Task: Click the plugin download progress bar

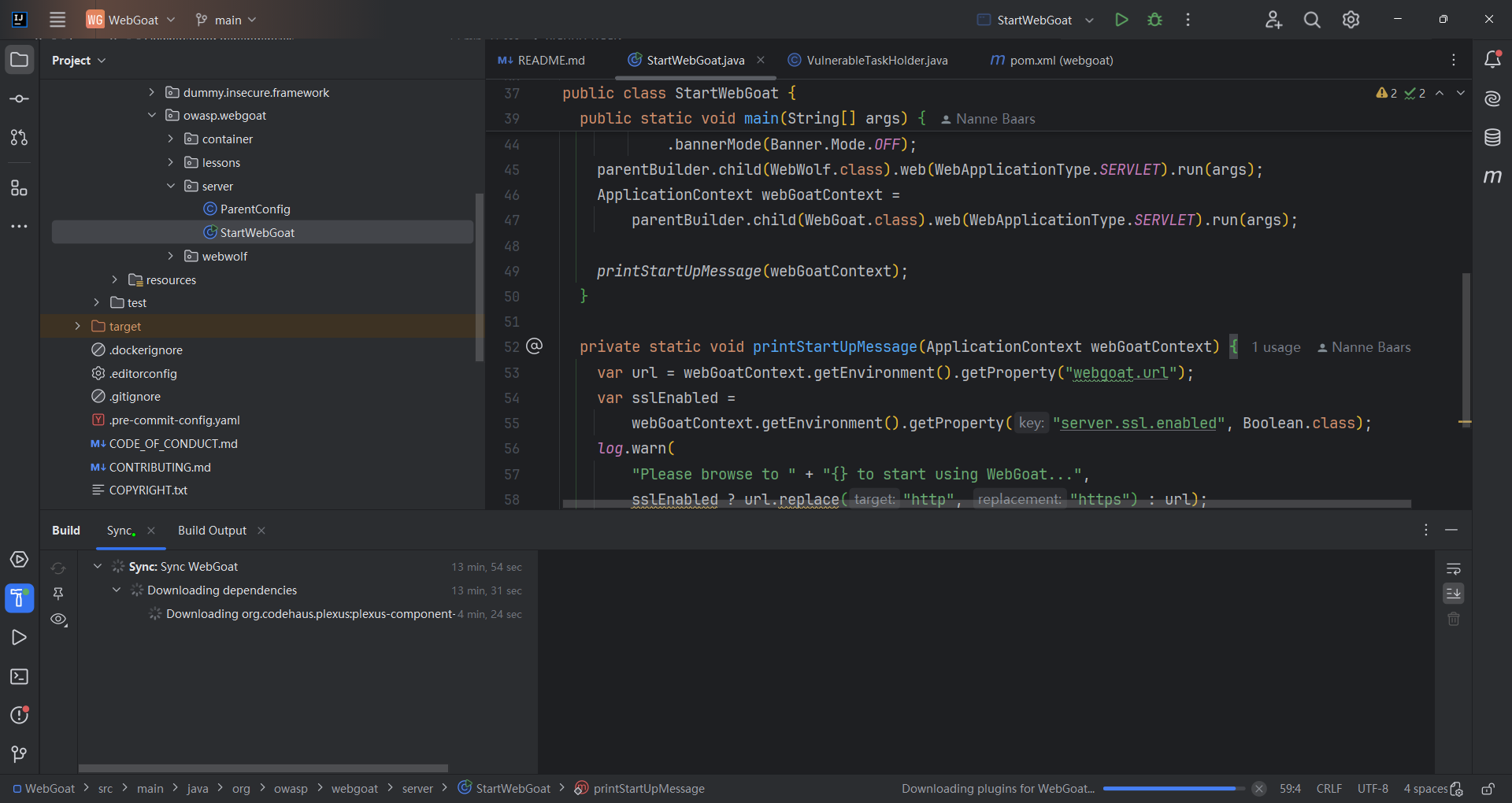Action: (1174, 789)
